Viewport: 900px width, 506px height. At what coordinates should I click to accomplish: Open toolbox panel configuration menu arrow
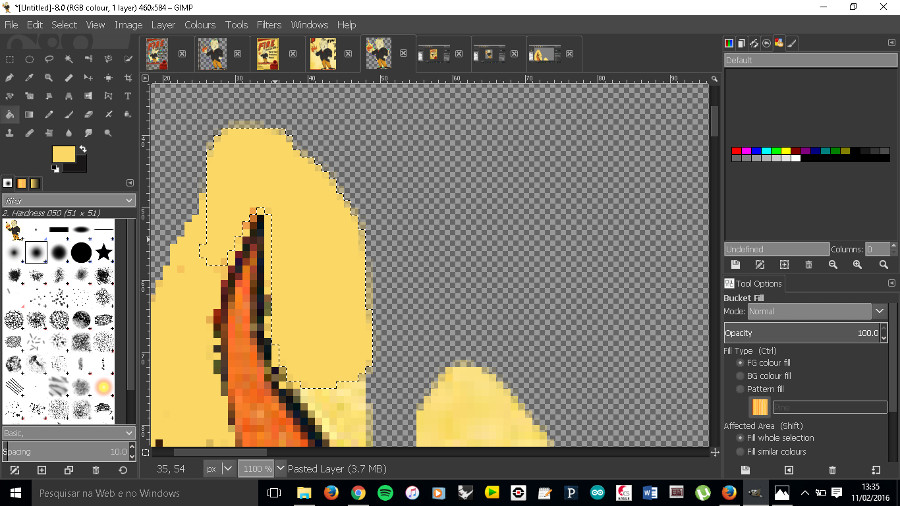tap(130, 183)
